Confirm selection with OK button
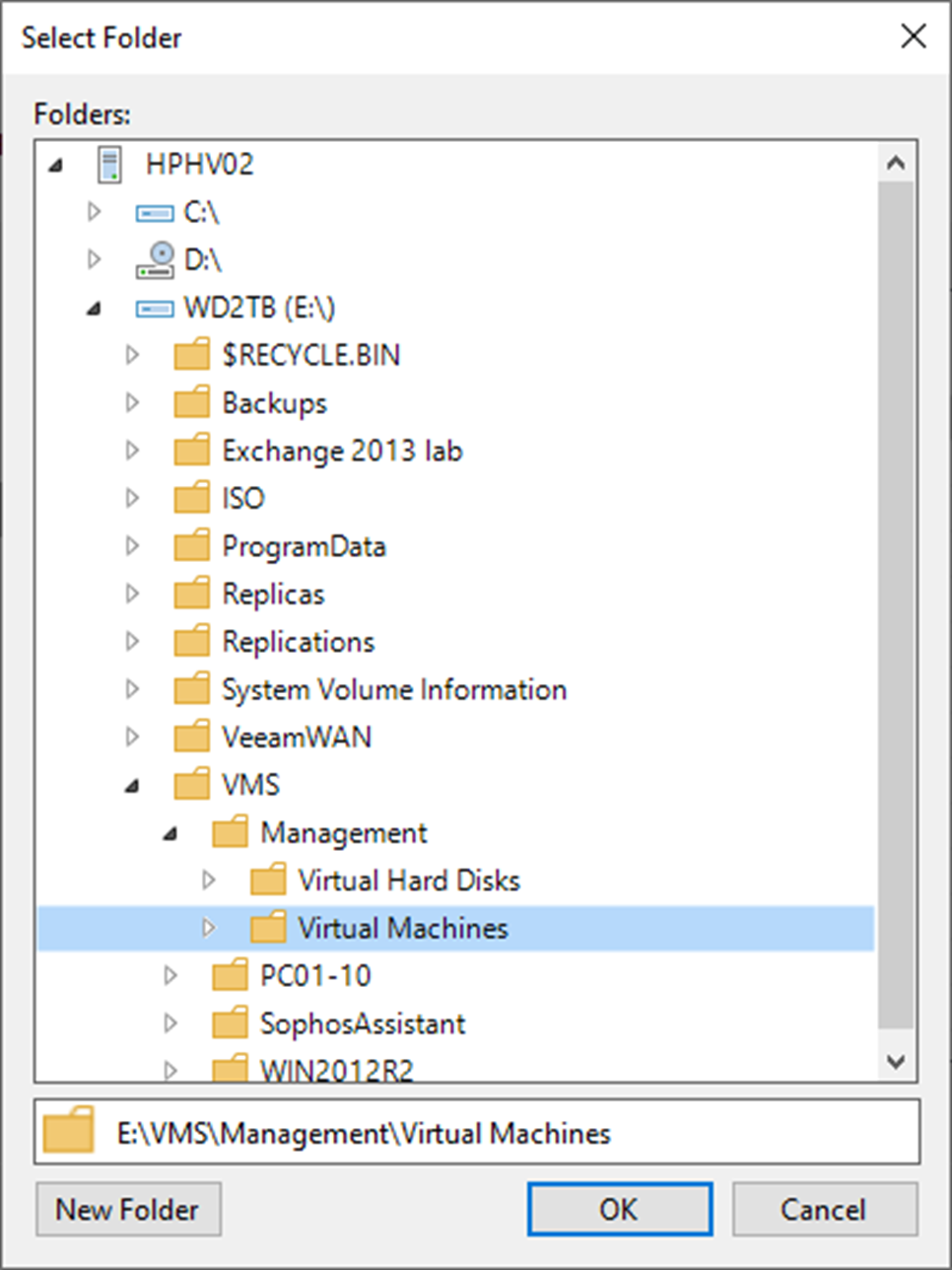 pyautogui.click(x=619, y=1209)
